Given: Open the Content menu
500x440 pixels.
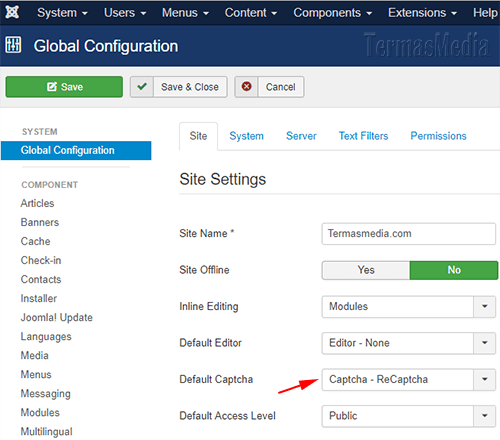Looking at the screenshot, I should (251, 13).
